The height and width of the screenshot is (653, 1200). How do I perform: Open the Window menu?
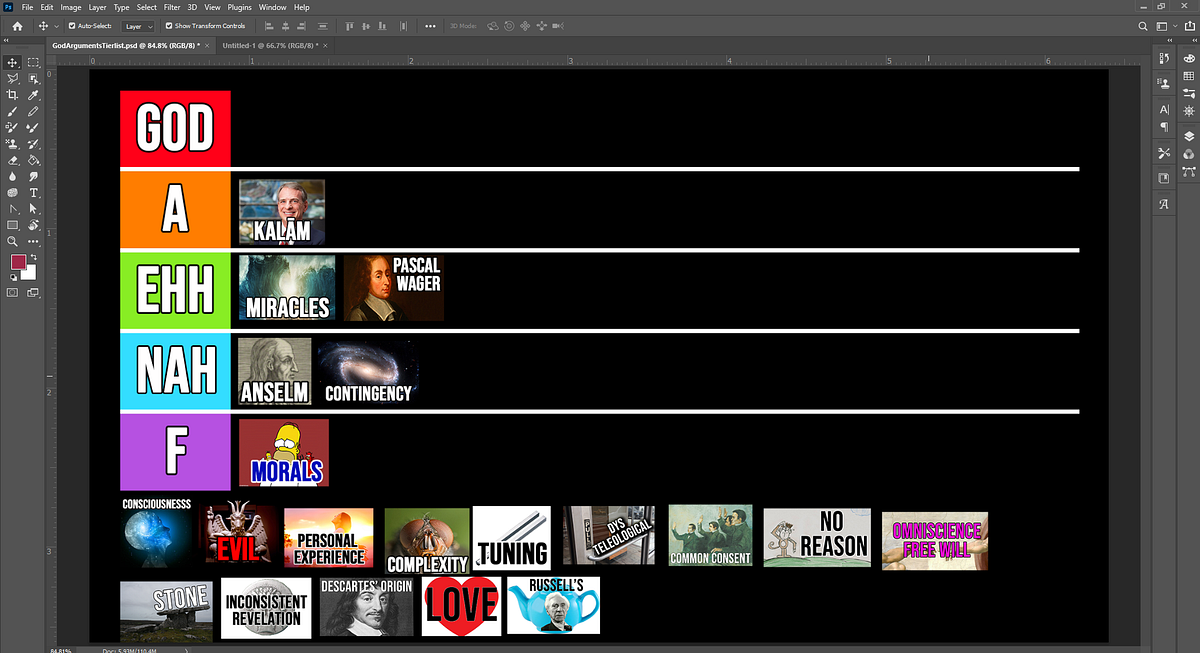click(x=272, y=7)
